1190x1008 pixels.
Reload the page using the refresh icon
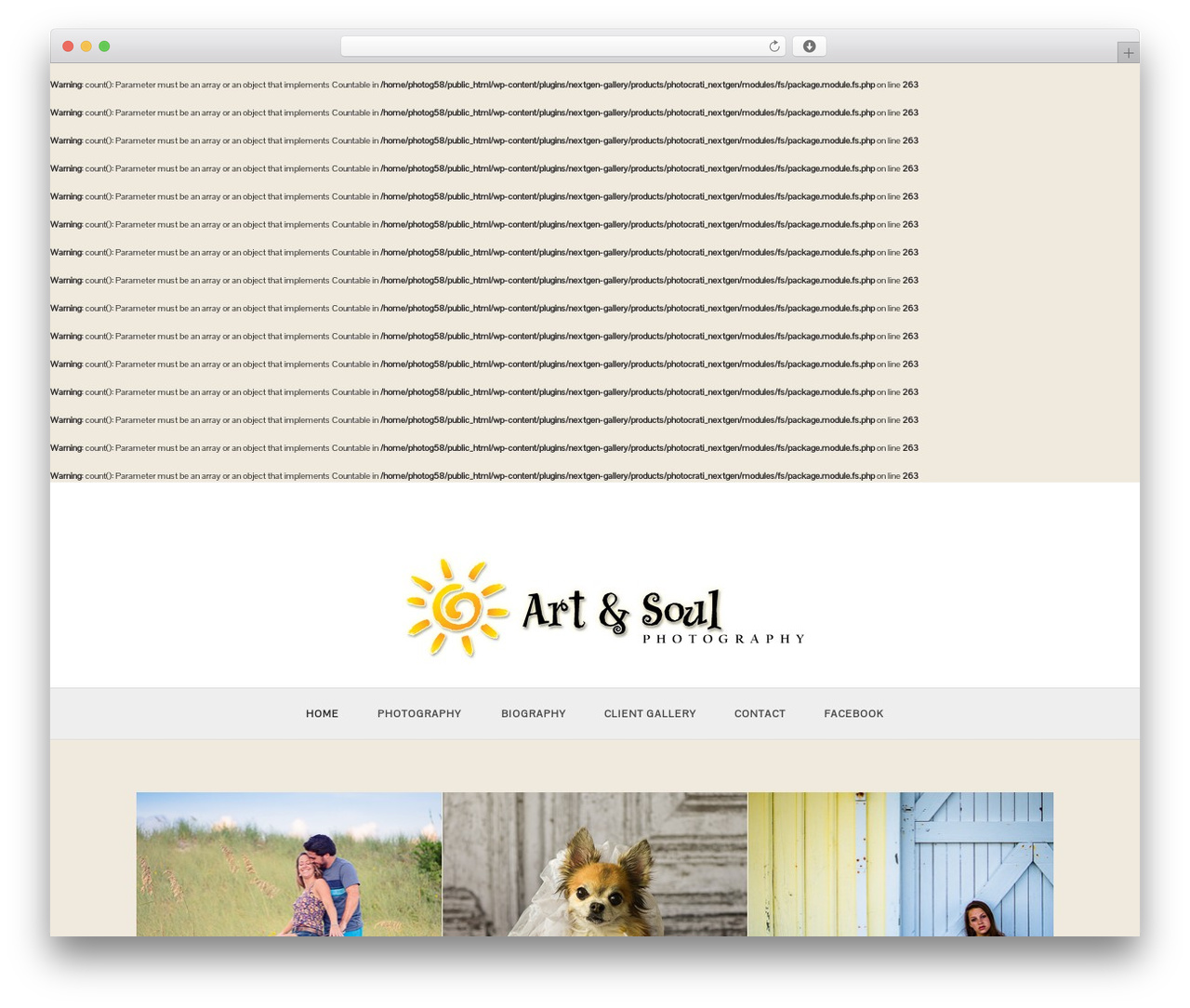[x=773, y=46]
